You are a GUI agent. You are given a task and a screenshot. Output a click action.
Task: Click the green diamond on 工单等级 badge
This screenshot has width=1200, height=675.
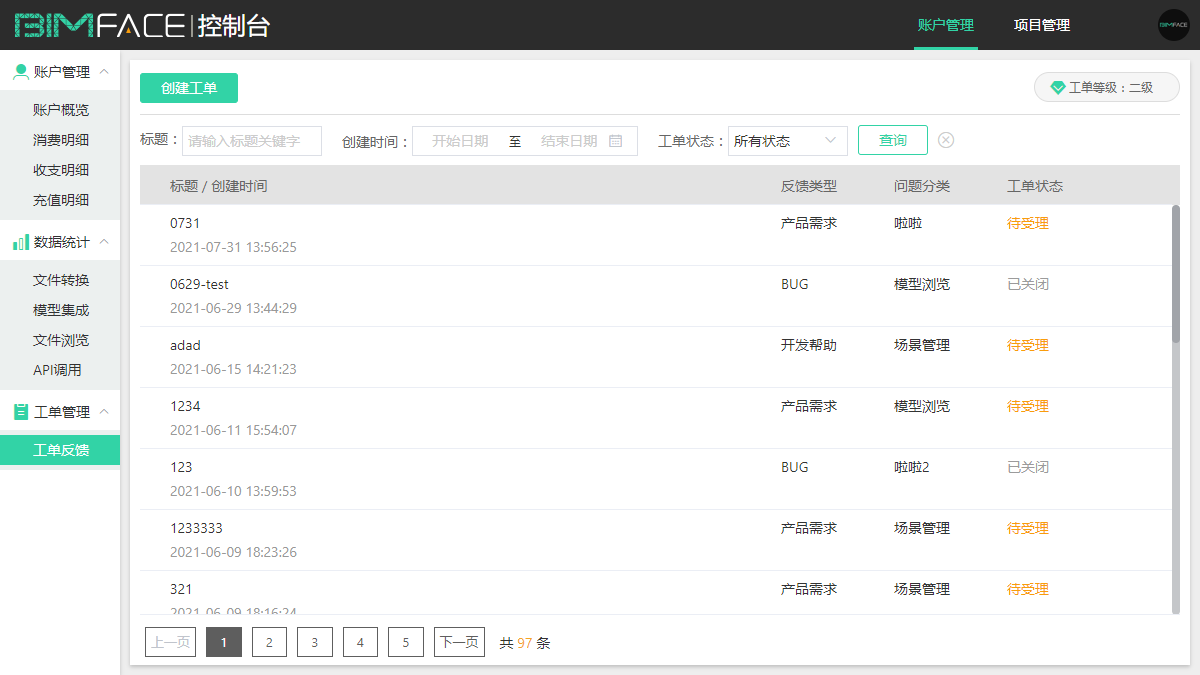[x=1057, y=87]
